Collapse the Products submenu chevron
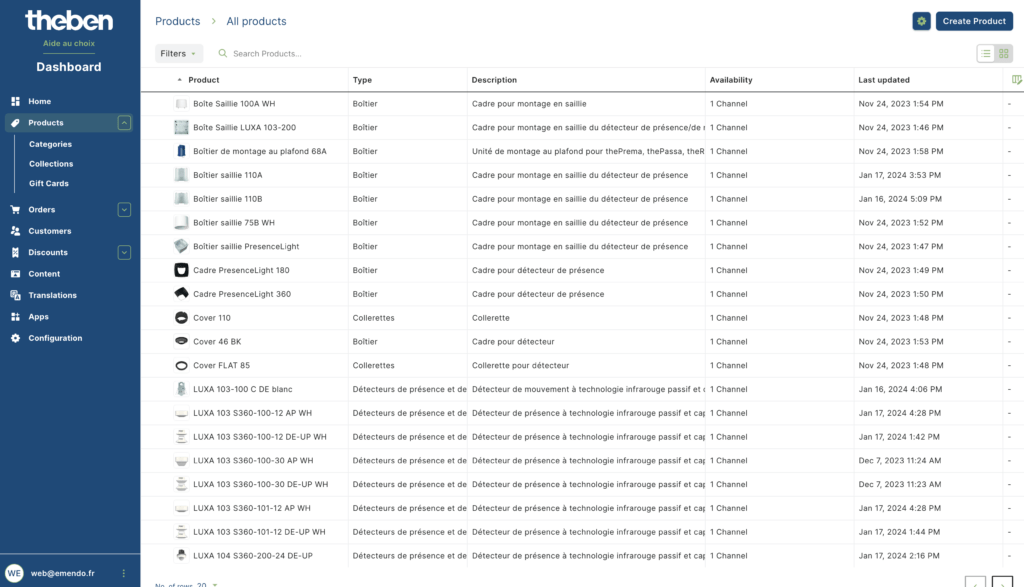 (124, 123)
